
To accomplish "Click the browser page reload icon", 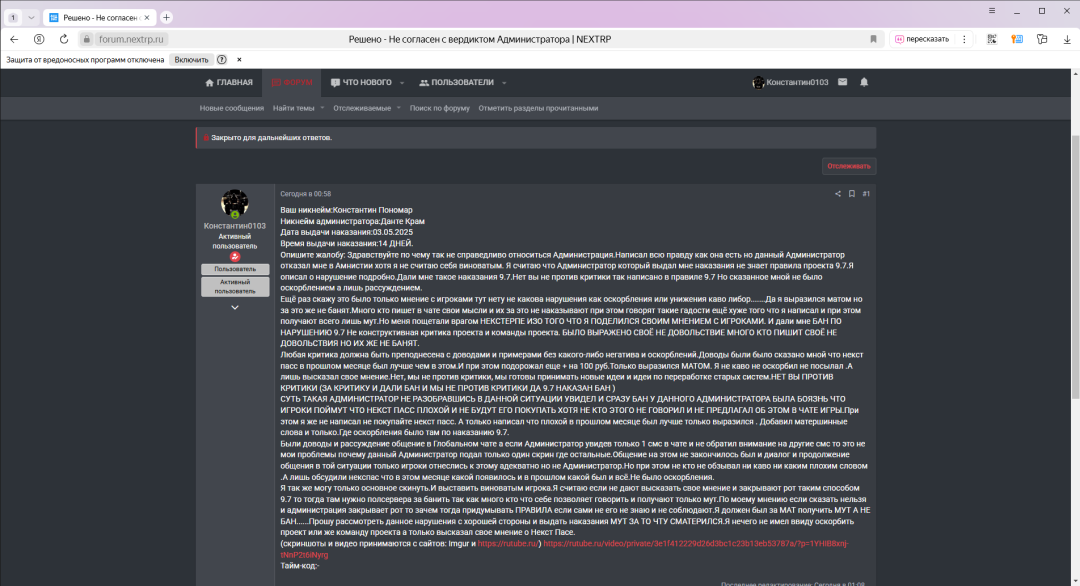I will coord(65,39).
